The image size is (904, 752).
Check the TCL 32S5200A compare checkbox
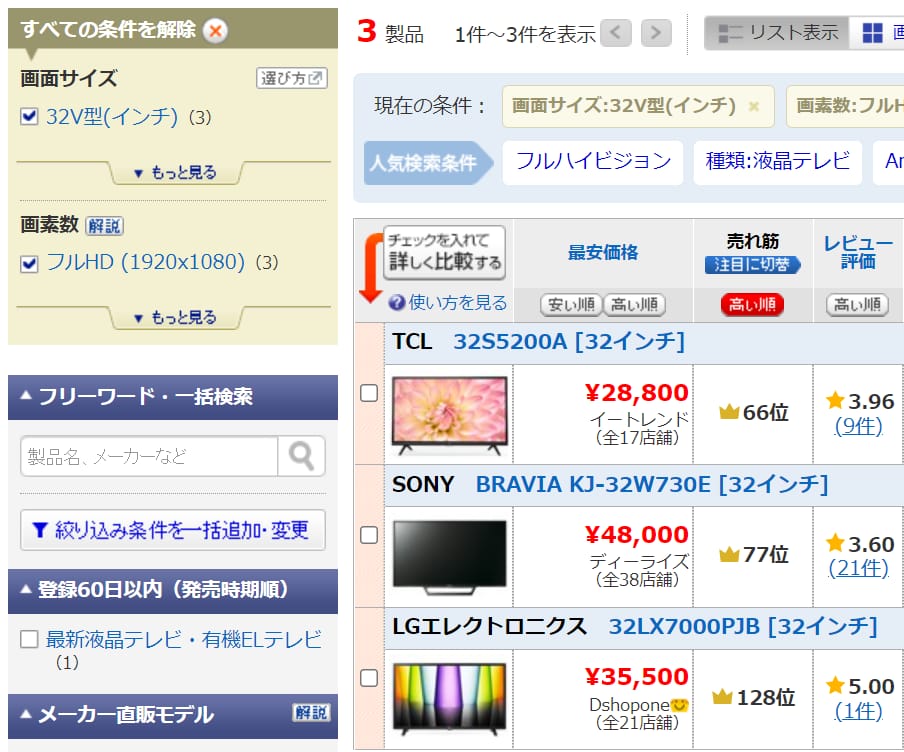coord(369,393)
